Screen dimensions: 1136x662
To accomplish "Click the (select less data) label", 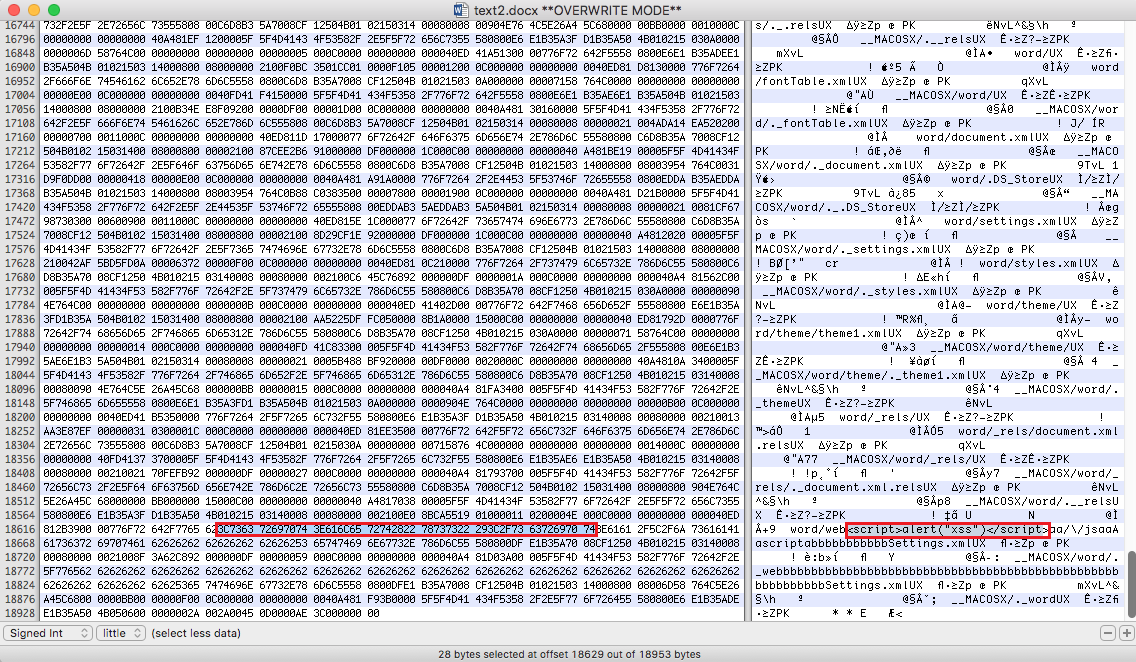I will coord(196,633).
